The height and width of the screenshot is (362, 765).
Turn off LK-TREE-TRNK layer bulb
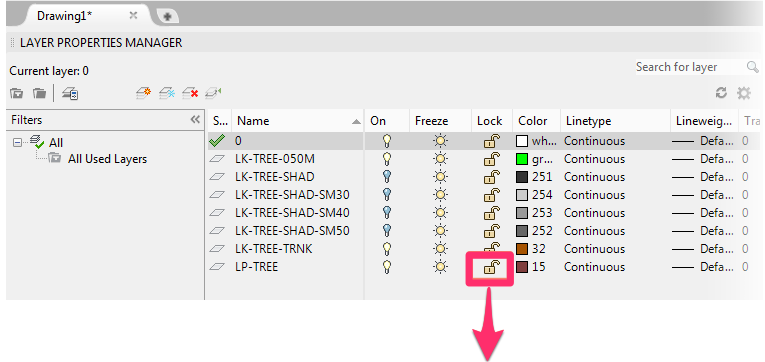point(387,249)
